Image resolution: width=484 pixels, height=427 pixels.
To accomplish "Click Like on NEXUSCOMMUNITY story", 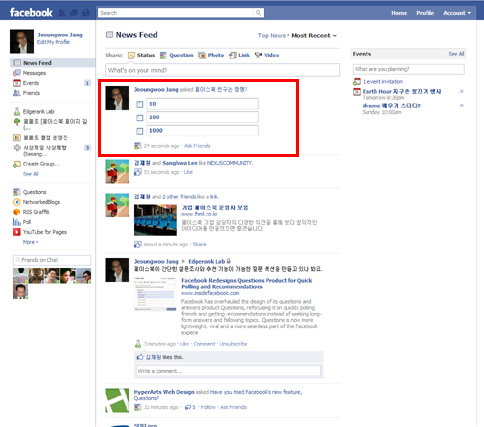I will (x=188, y=172).
